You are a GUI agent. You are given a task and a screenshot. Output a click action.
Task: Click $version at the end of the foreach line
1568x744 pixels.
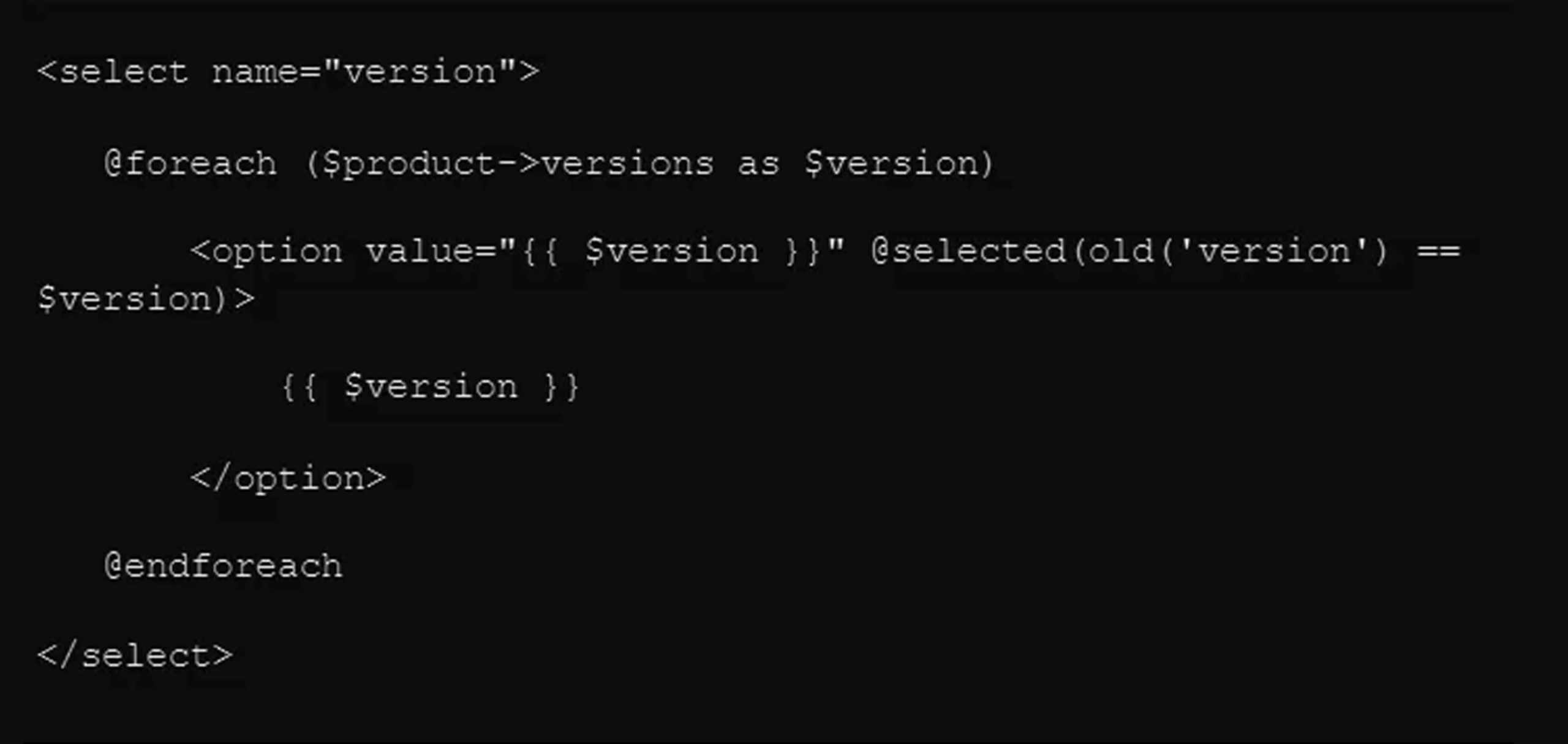[891, 163]
